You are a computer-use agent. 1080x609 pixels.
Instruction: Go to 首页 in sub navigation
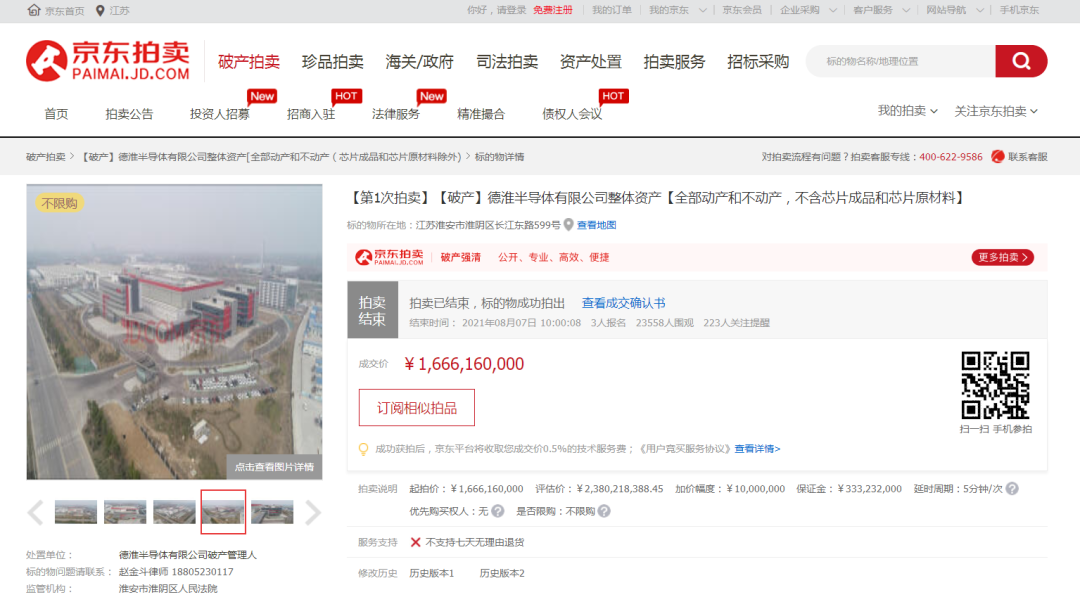coord(56,114)
